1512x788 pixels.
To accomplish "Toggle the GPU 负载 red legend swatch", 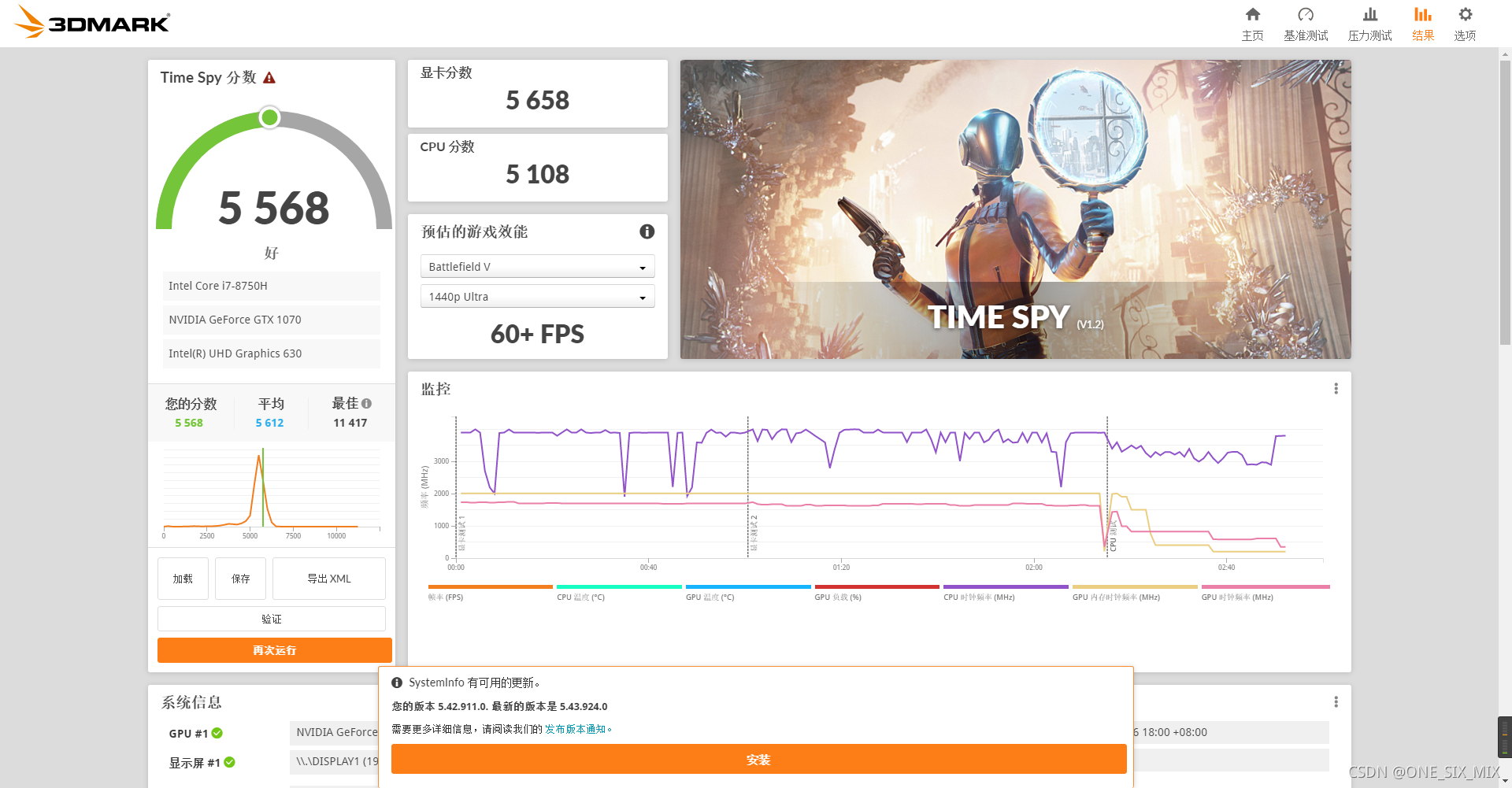I will tap(877, 587).
